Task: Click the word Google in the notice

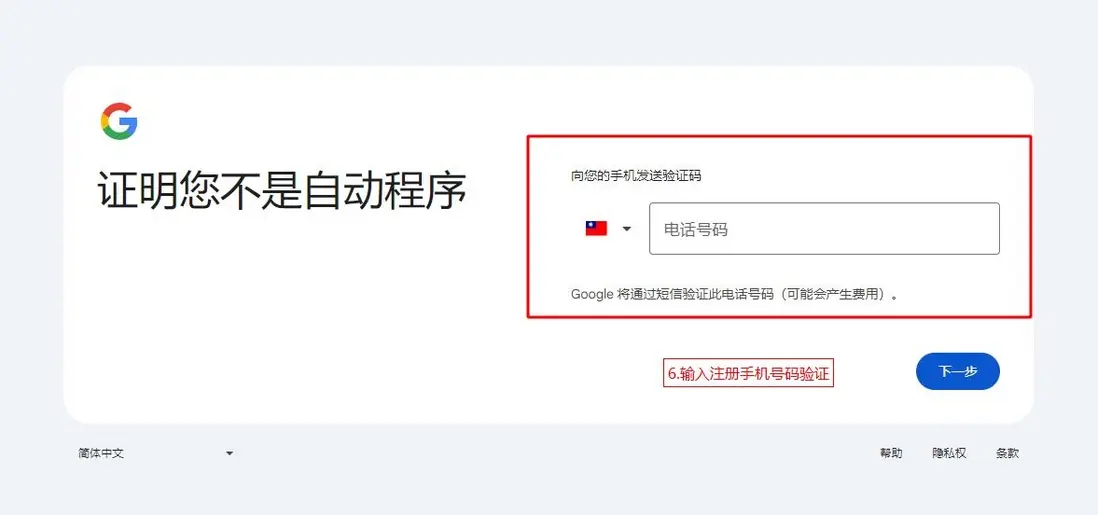Action: 592,294
